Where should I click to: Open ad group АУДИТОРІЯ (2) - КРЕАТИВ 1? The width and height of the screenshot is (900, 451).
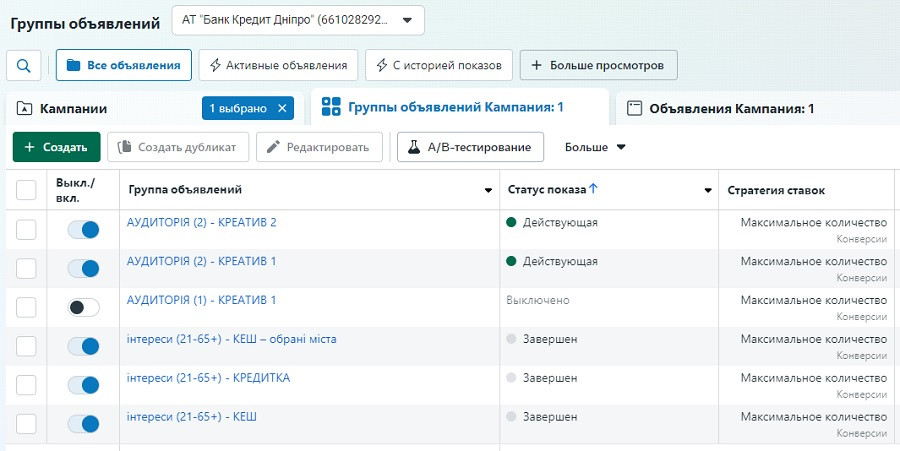(201, 261)
